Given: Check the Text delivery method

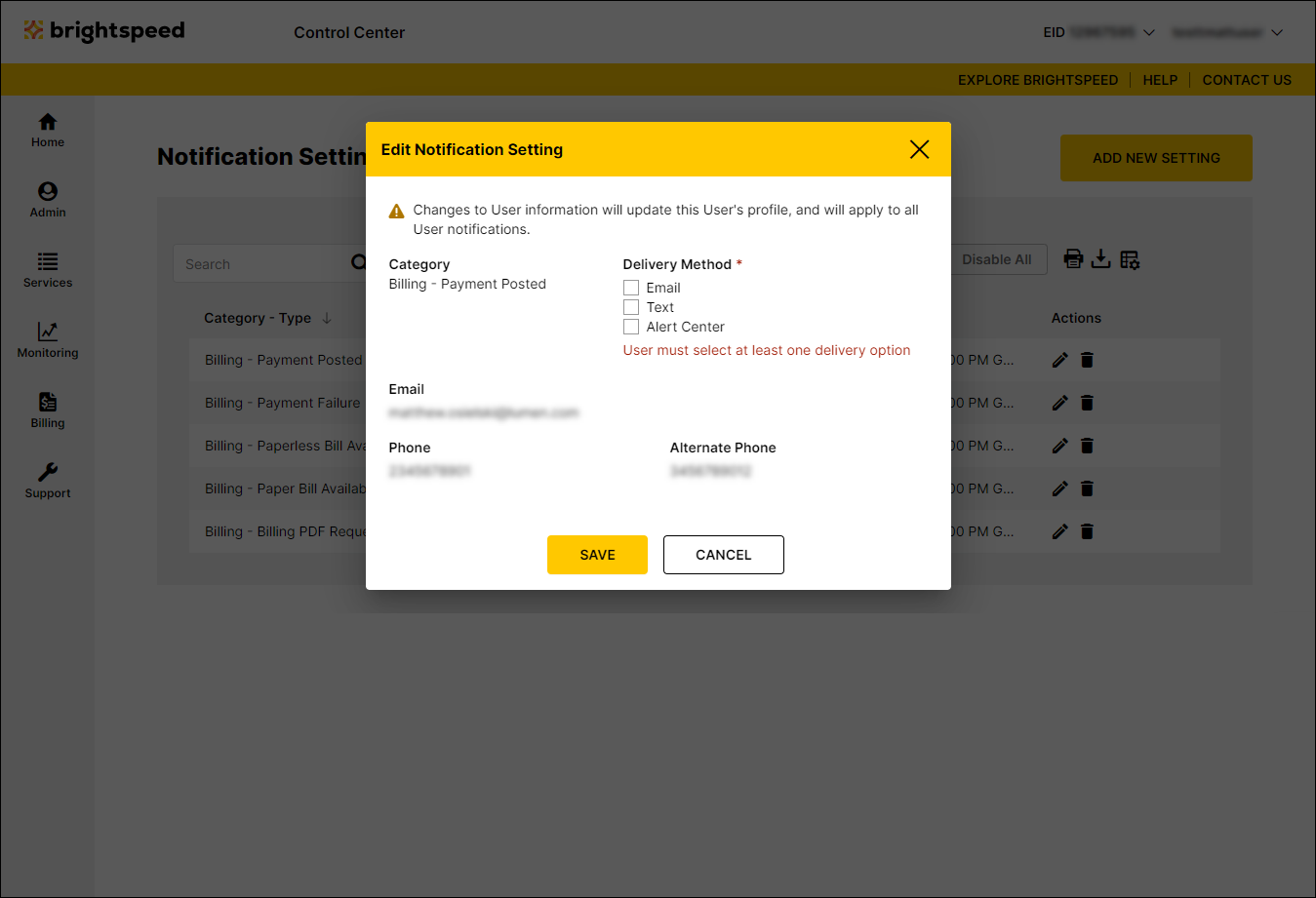Looking at the screenshot, I should pos(631,307).
